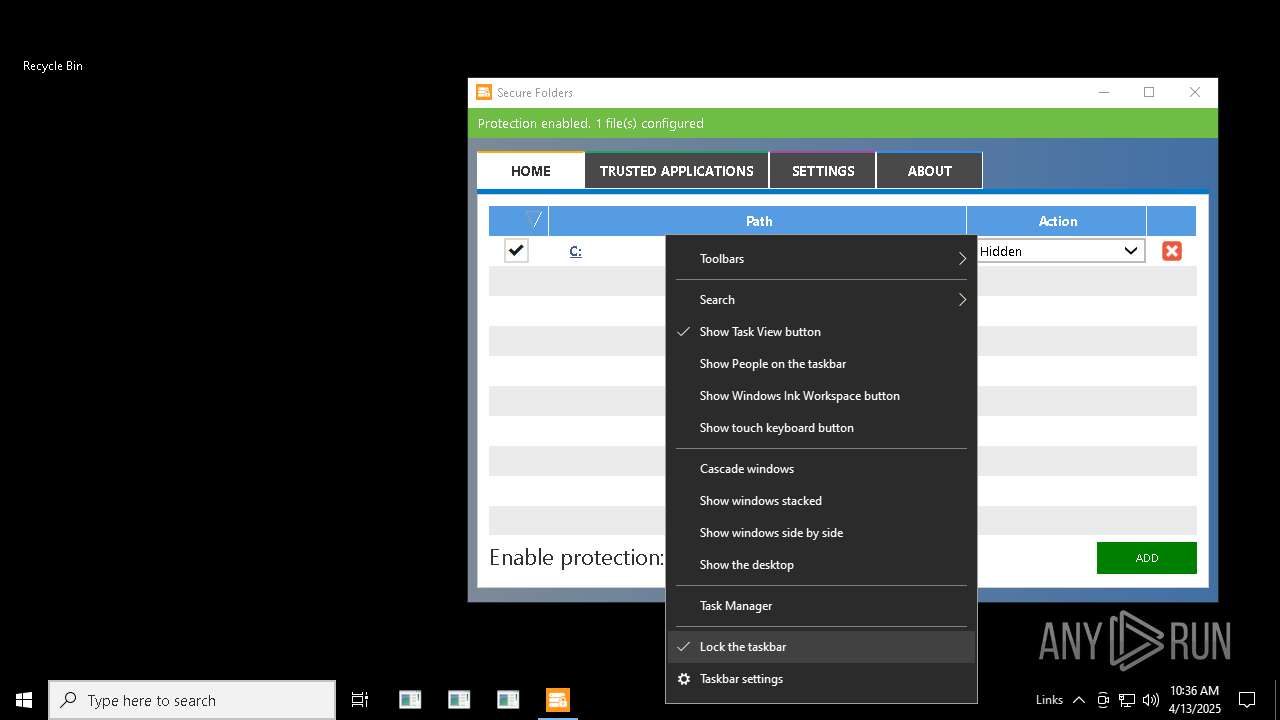This screenshot has width=1280, height=720.
Task: Uncheck the C: path row checkbox
Action: (x=516, y=250)
